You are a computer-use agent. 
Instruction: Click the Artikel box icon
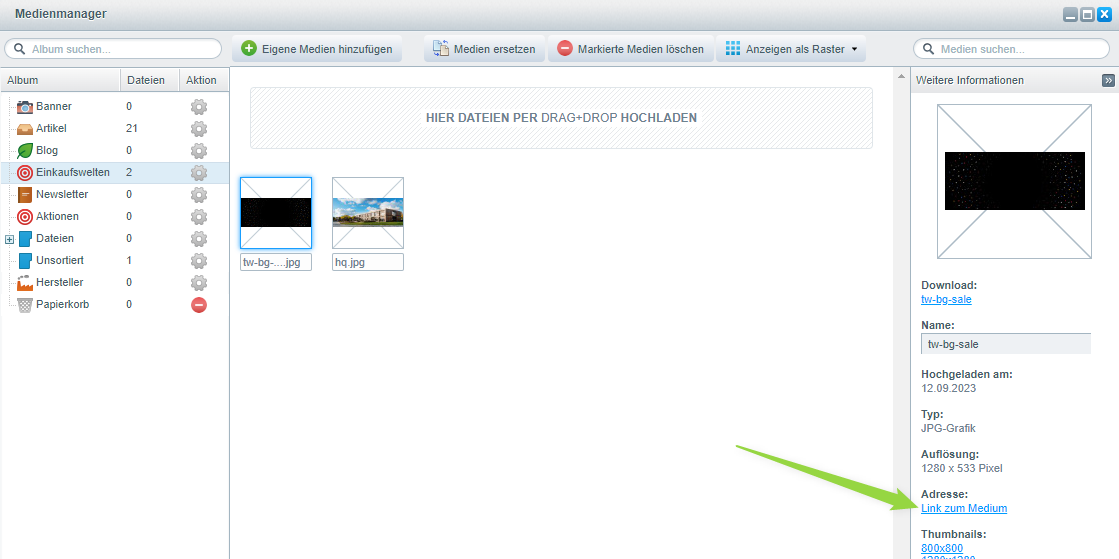(x=25, y=129)
